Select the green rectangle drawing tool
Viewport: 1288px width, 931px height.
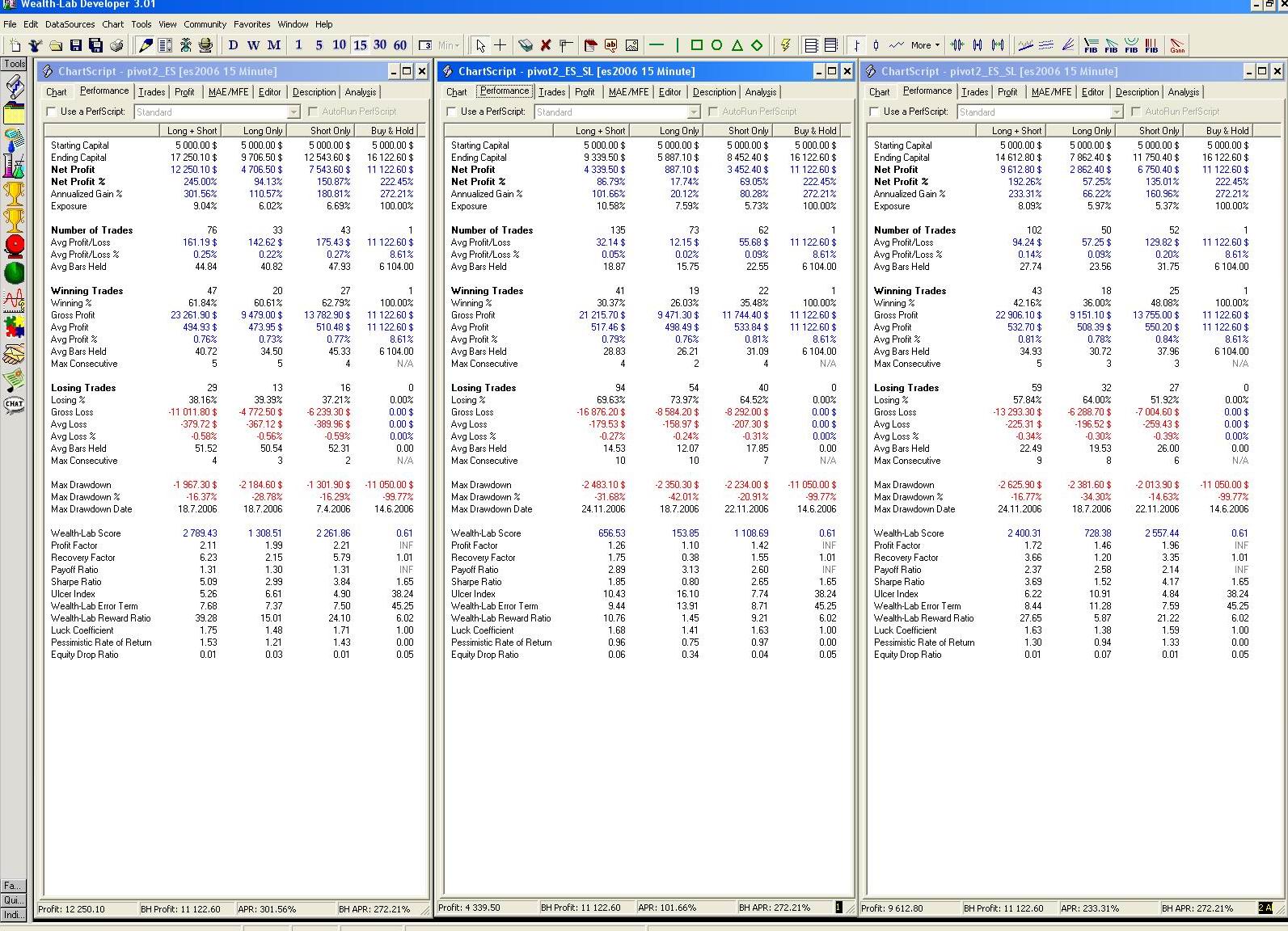pos(696,45)
